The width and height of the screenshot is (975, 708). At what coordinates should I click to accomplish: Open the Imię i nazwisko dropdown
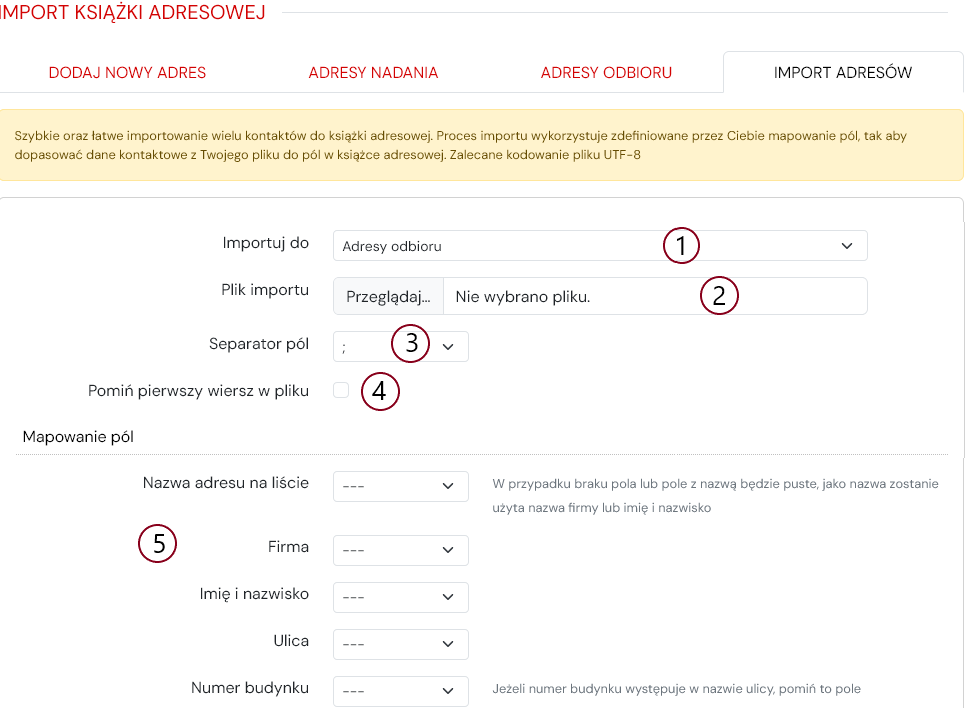400,597
